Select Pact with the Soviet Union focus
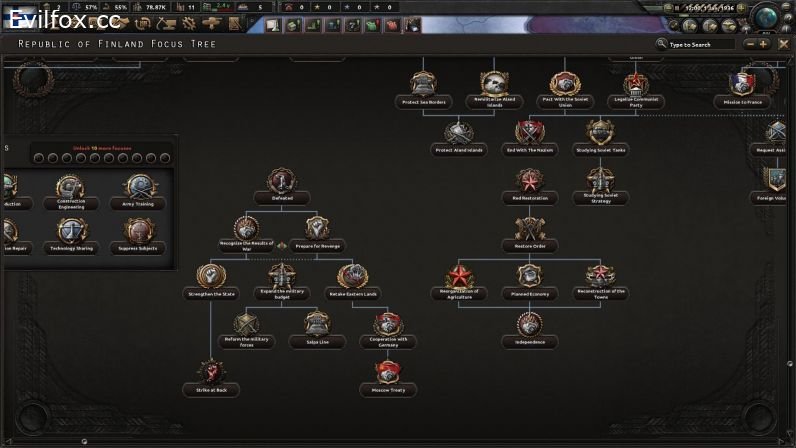 click(x=564, y=85)
